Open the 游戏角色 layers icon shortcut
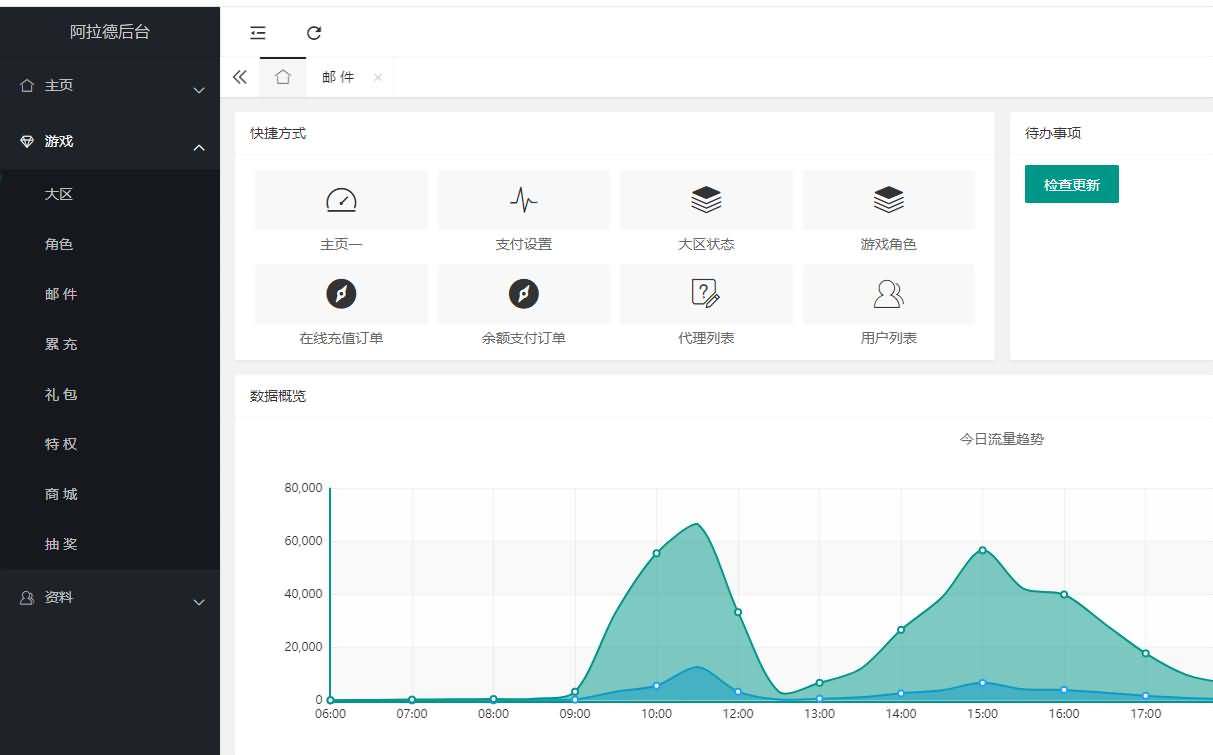 (888, 201)
